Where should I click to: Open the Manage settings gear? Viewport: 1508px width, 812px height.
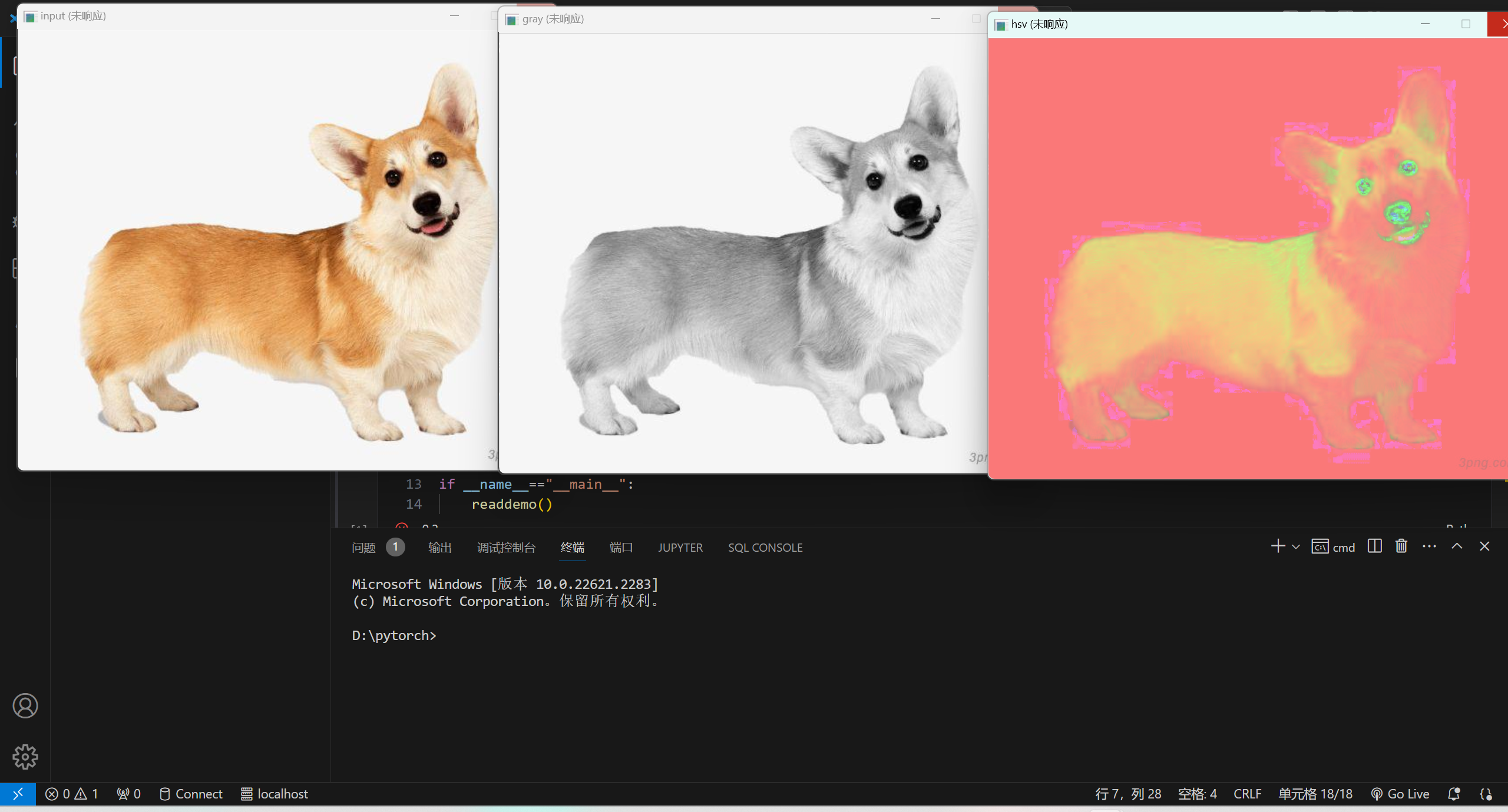click(25, 757)
